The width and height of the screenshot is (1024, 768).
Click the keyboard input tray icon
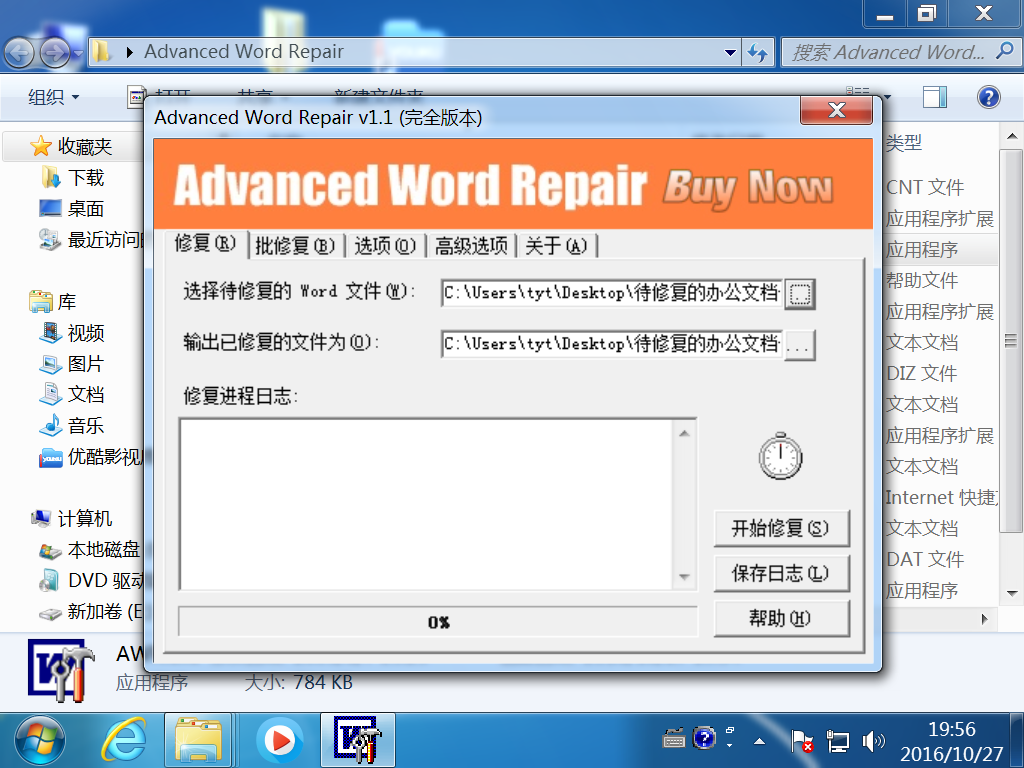pos(674,739)
